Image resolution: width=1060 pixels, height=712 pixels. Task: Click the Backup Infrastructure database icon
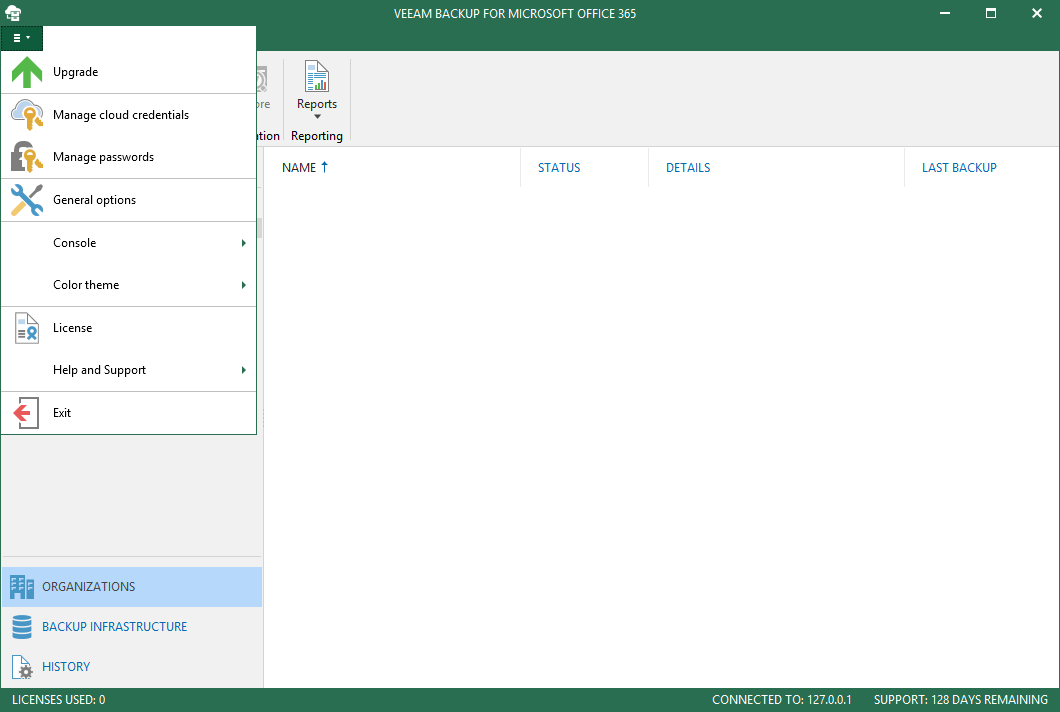[x=22, y=627]
